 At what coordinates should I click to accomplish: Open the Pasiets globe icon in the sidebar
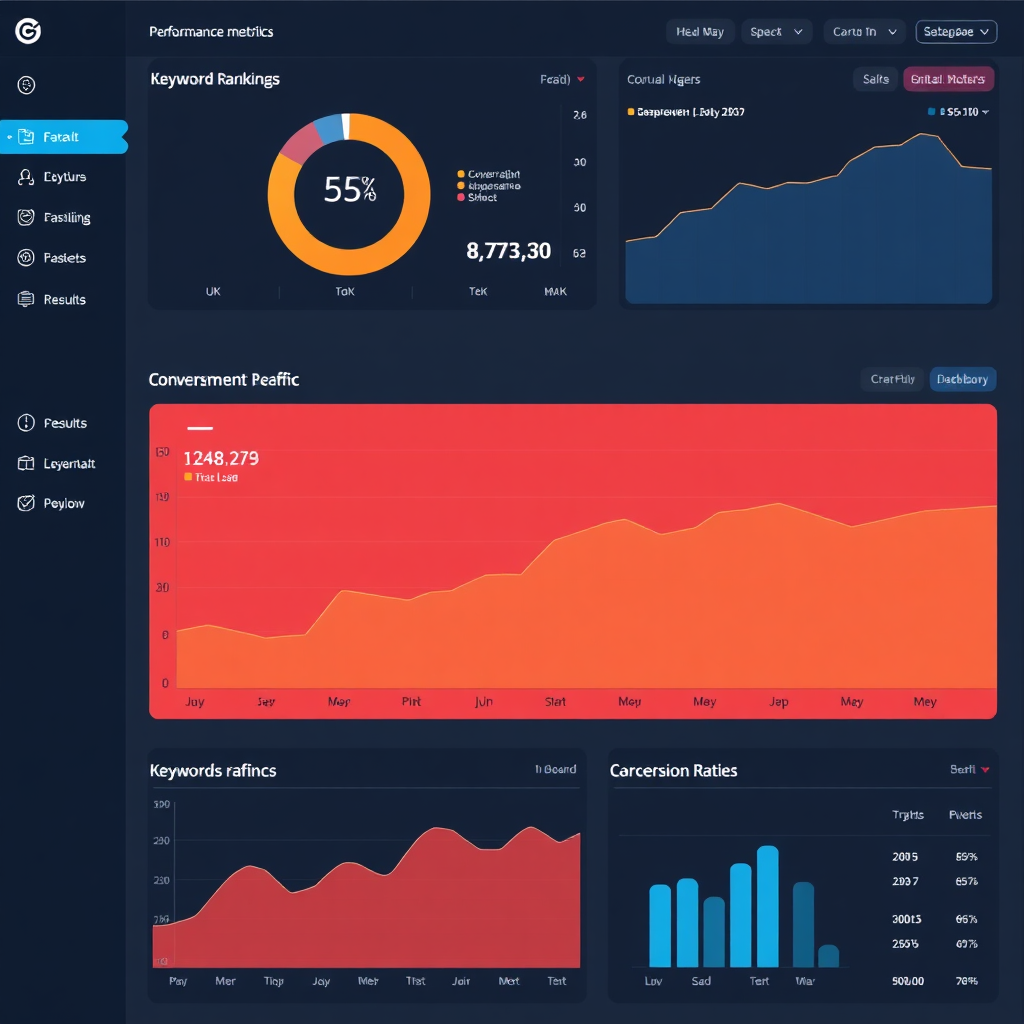(x=25, y=258)
